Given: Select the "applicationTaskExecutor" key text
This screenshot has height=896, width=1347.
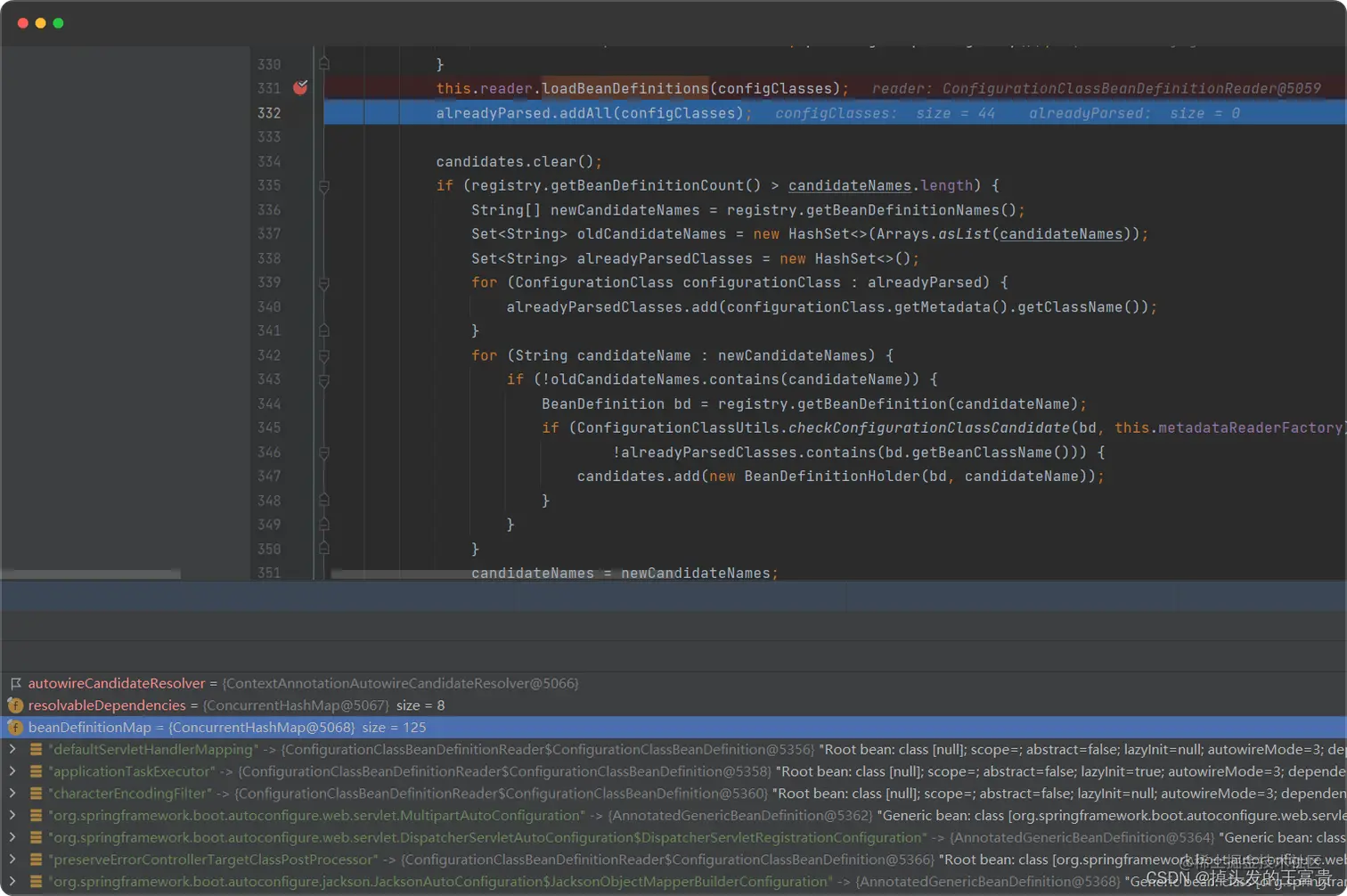Looking at the screenshot, I should (132, 771).
